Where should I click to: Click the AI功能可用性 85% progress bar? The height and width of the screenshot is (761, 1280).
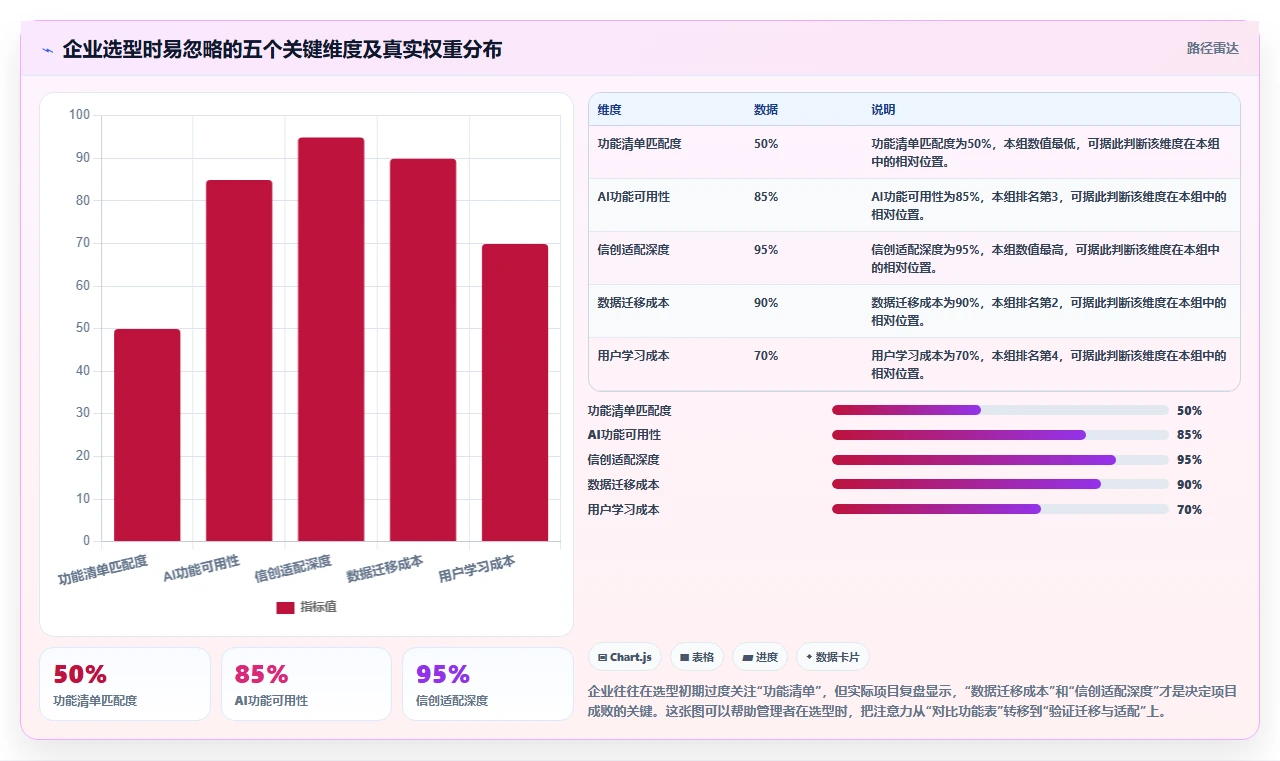(x=1000, y=435)
